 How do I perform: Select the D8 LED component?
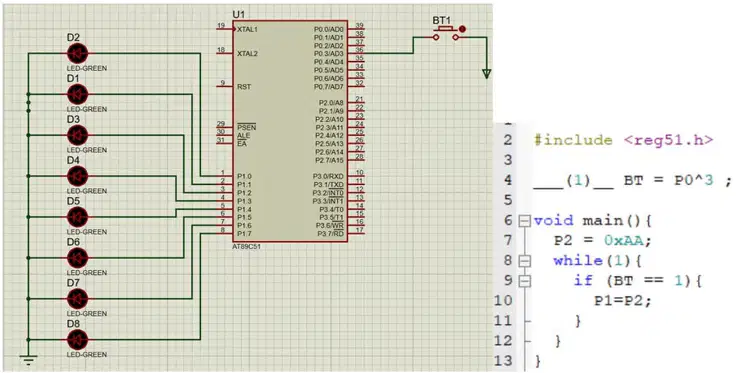77,340
